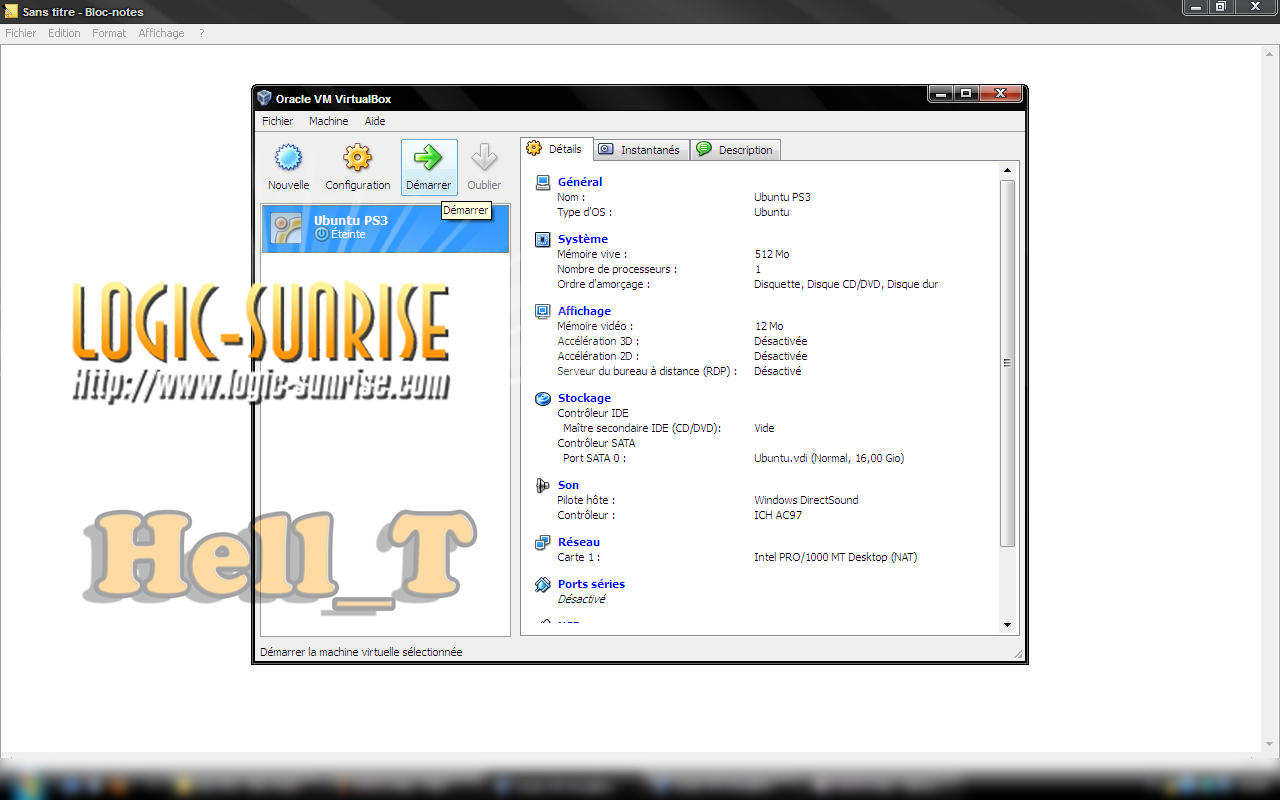This screenshot has height=800, width=1280.
Task: Click the 'Nombre de processeurs' label
Action: [617, 269]
